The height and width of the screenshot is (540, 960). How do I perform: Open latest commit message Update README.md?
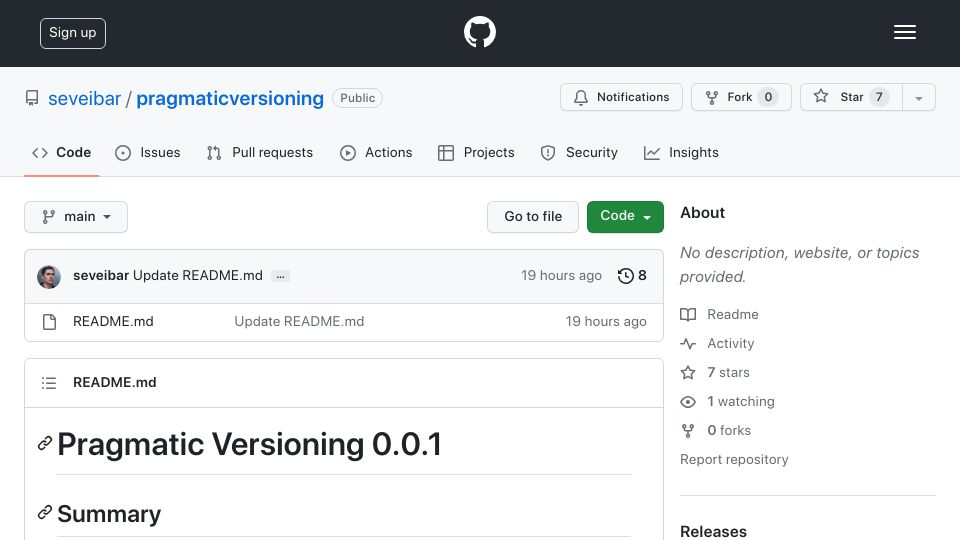click(x=198, y=276)
